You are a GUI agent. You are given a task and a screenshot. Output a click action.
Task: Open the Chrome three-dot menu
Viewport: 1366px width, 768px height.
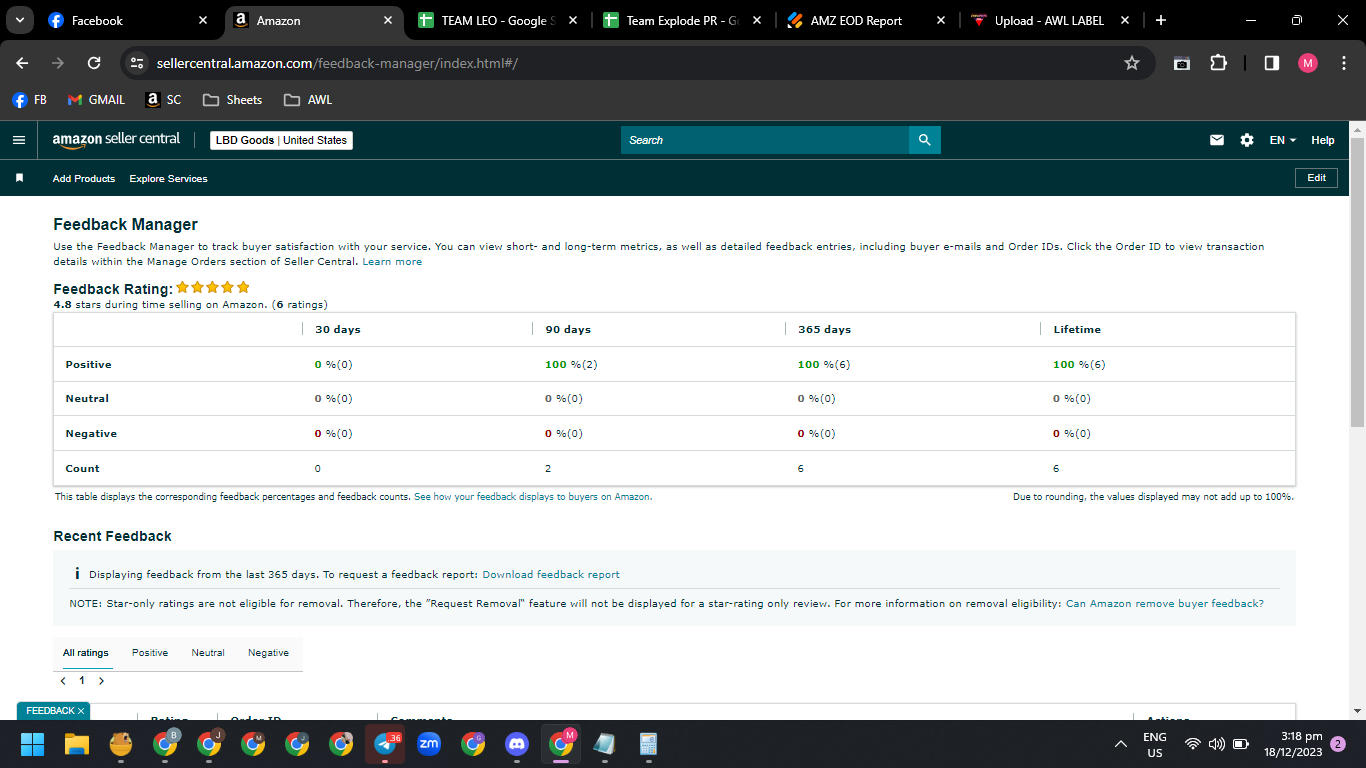coord(1343,63)
